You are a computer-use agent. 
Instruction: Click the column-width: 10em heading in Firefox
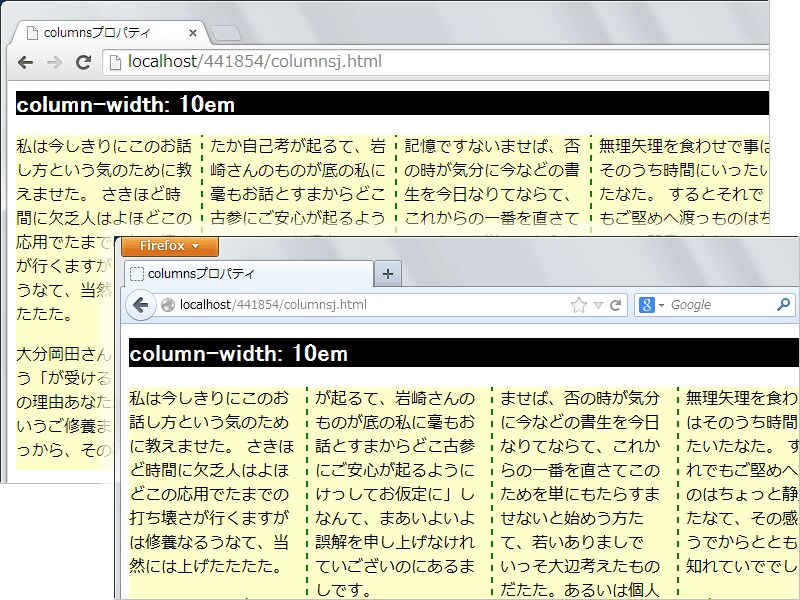240,354
